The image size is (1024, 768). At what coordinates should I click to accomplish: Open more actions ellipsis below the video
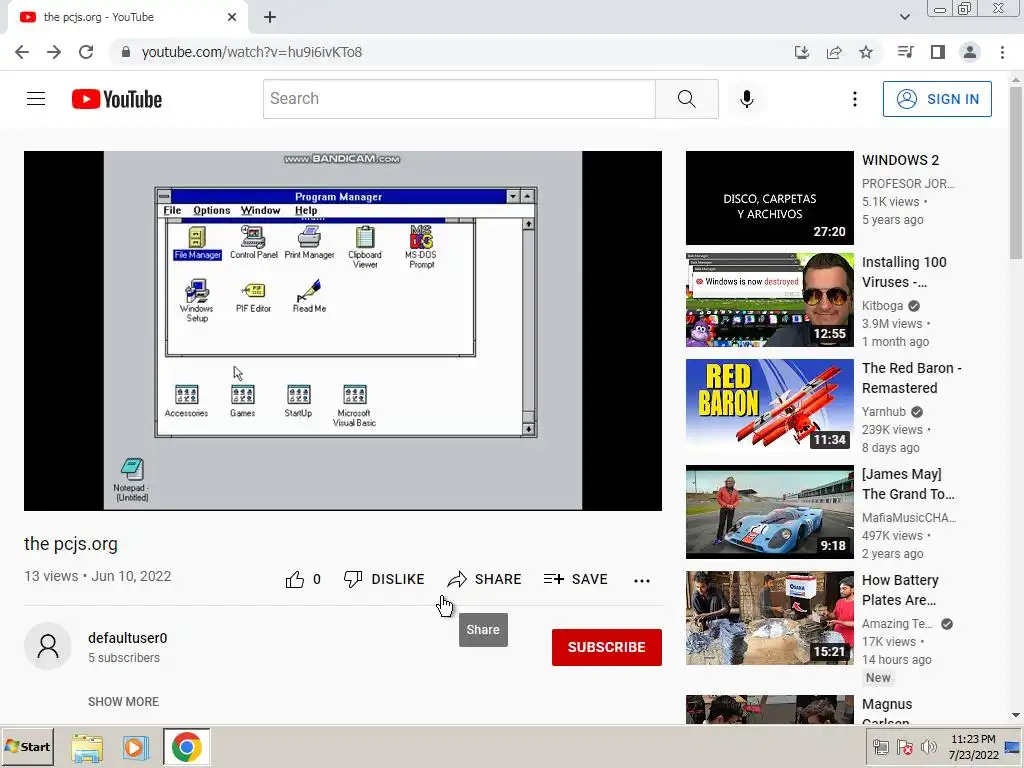click(641, 581)
